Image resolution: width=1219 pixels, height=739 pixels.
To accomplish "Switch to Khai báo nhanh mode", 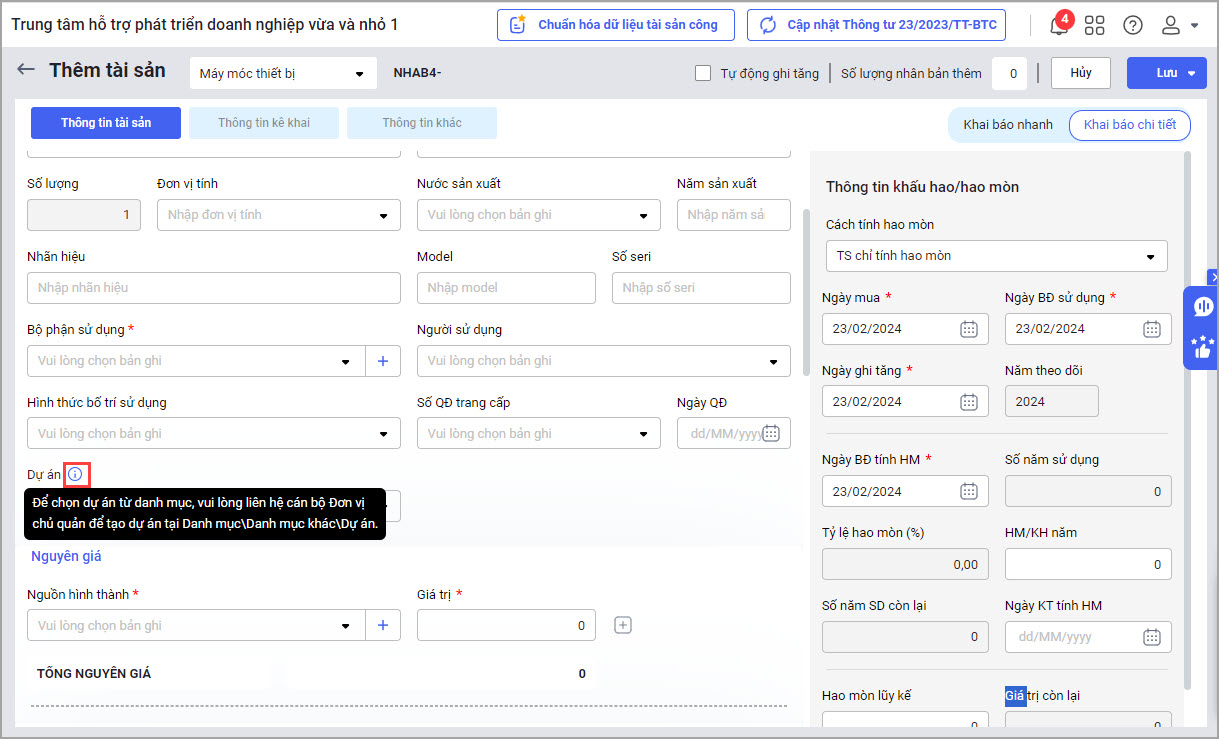I will click(x=1007, y=125).
